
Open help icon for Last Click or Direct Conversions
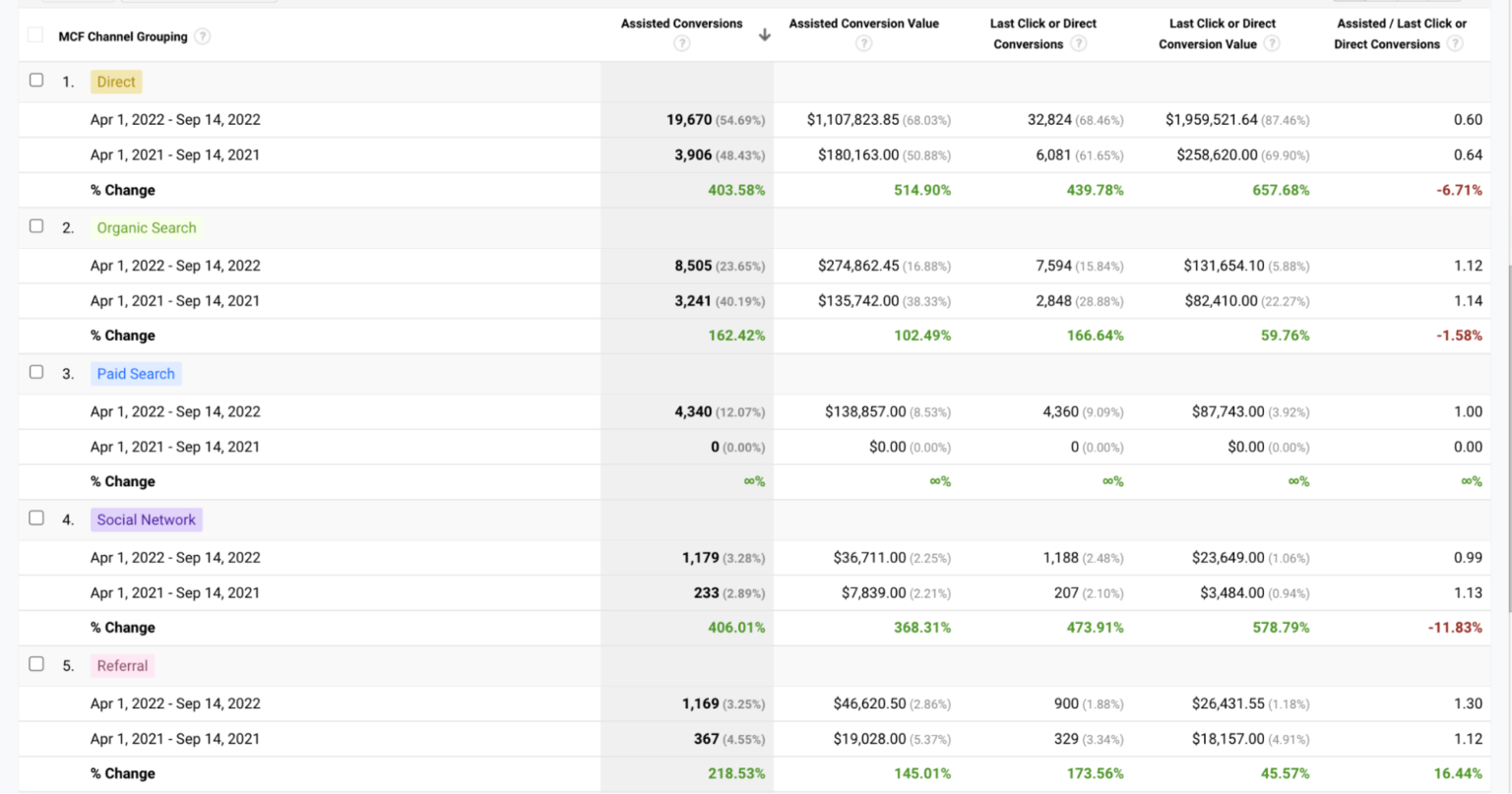(1079, 43)
